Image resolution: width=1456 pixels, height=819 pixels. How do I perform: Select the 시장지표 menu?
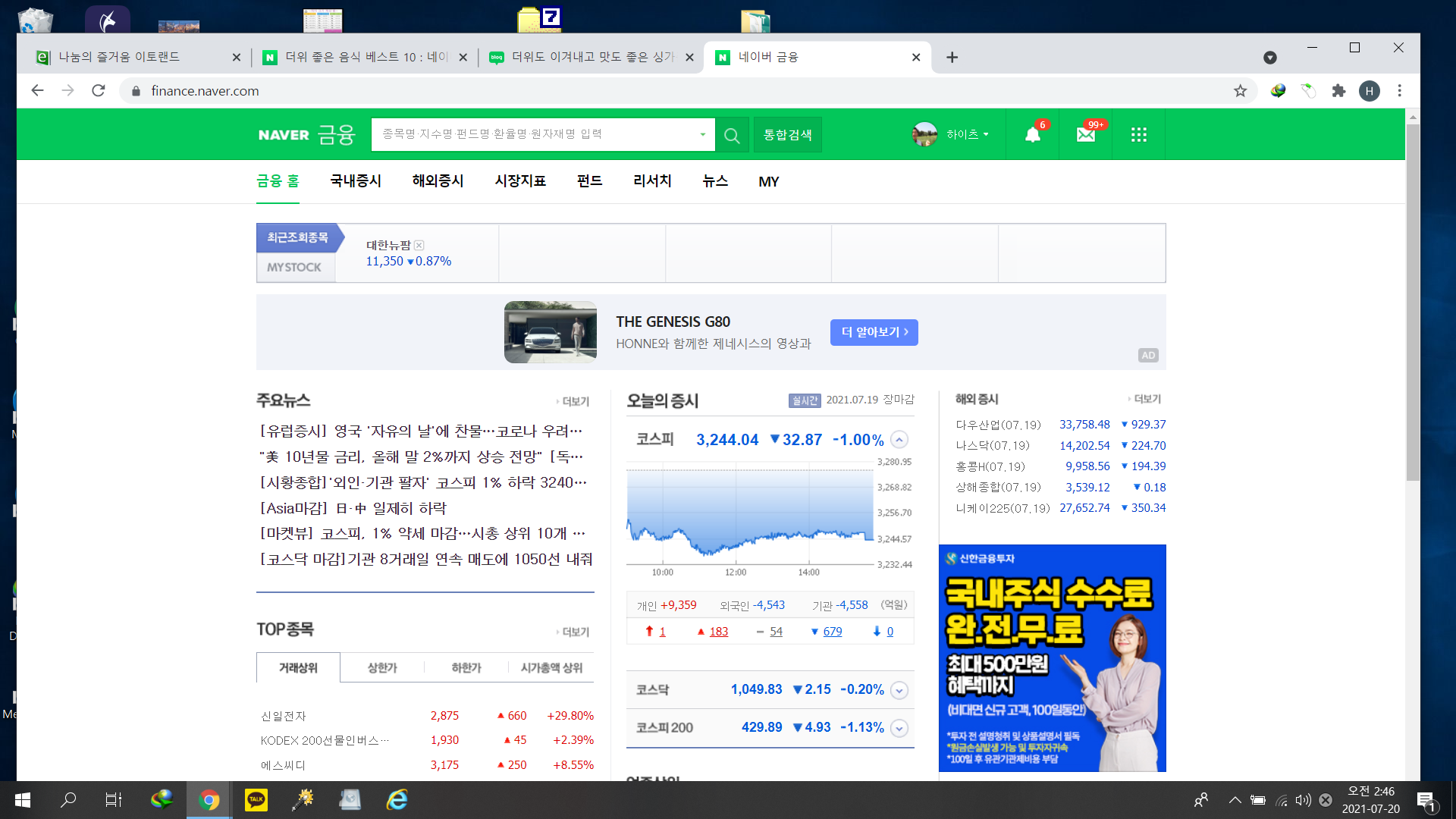coord(520,181)
